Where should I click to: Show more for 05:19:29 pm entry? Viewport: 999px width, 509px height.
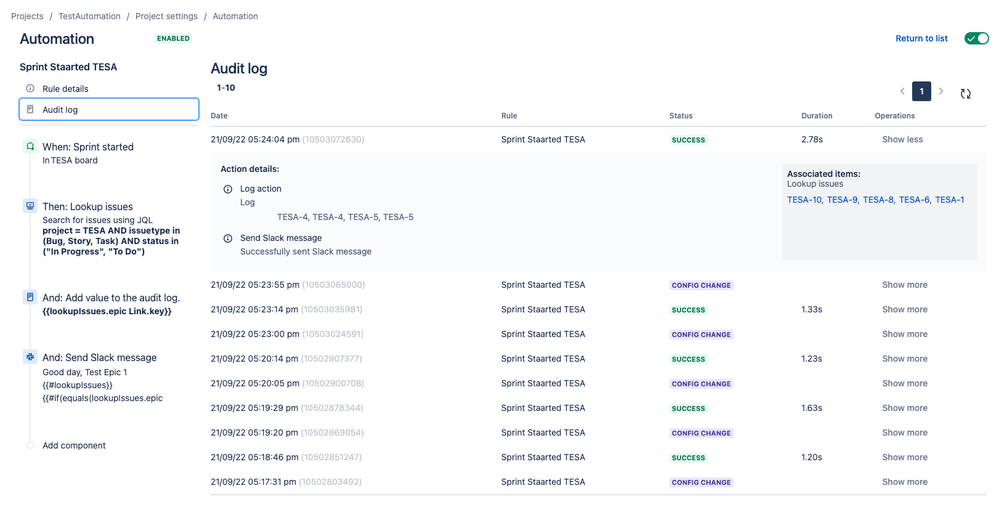(905, 408)
